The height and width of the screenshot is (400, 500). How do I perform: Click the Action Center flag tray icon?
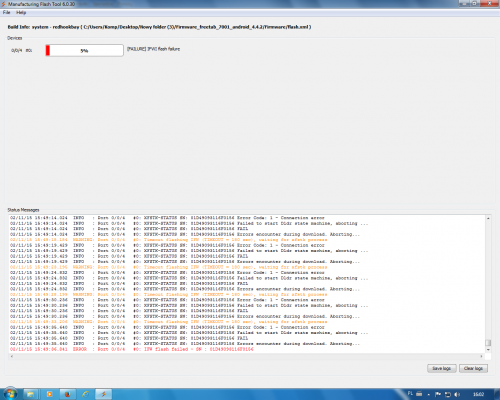pos(438,394)
